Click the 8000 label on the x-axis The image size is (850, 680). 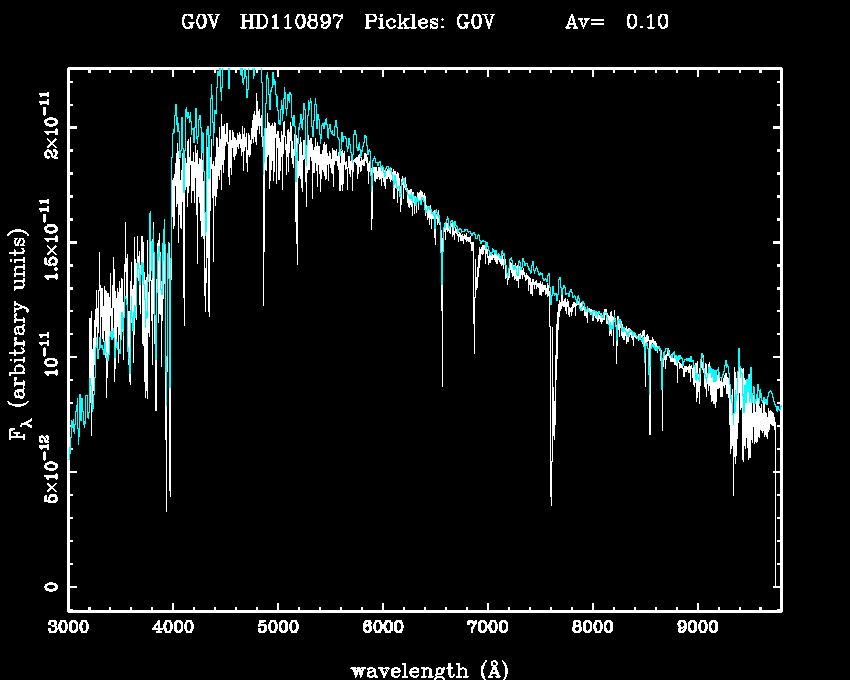click(x=592, y=629)
